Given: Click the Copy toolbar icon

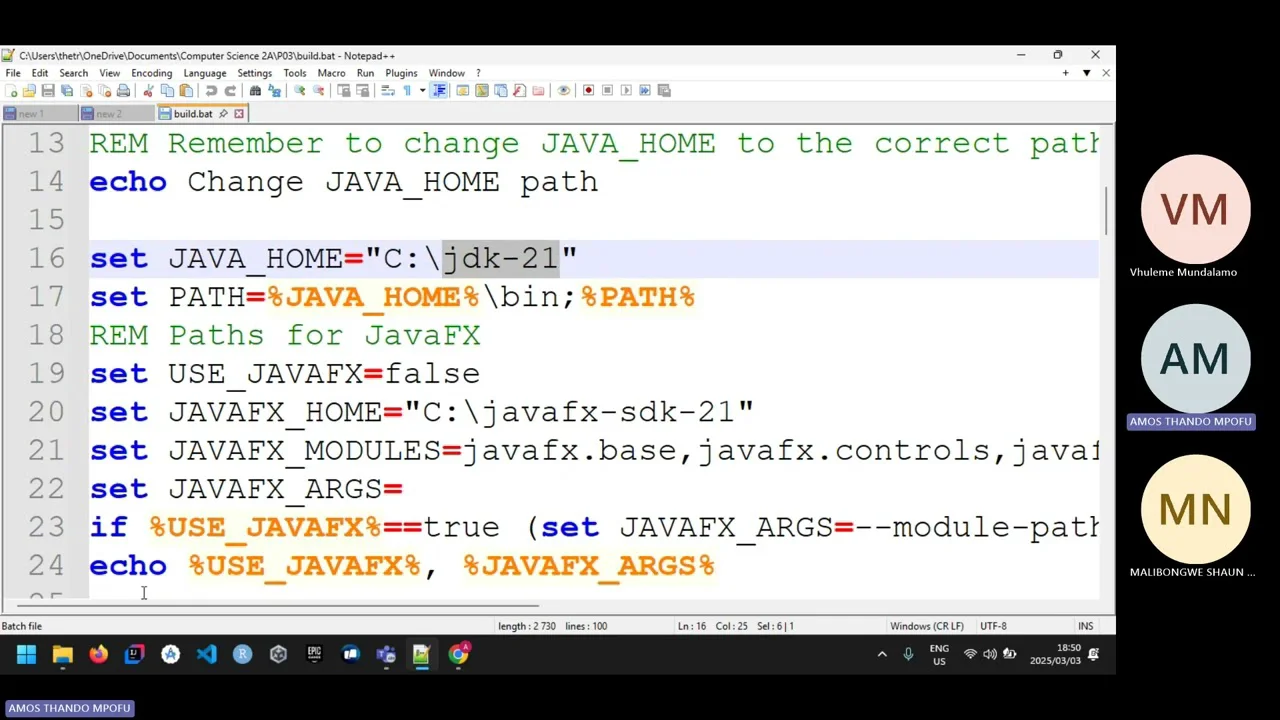Looking at the screenshot, I should pyautogui.click(x=167, y=90).
